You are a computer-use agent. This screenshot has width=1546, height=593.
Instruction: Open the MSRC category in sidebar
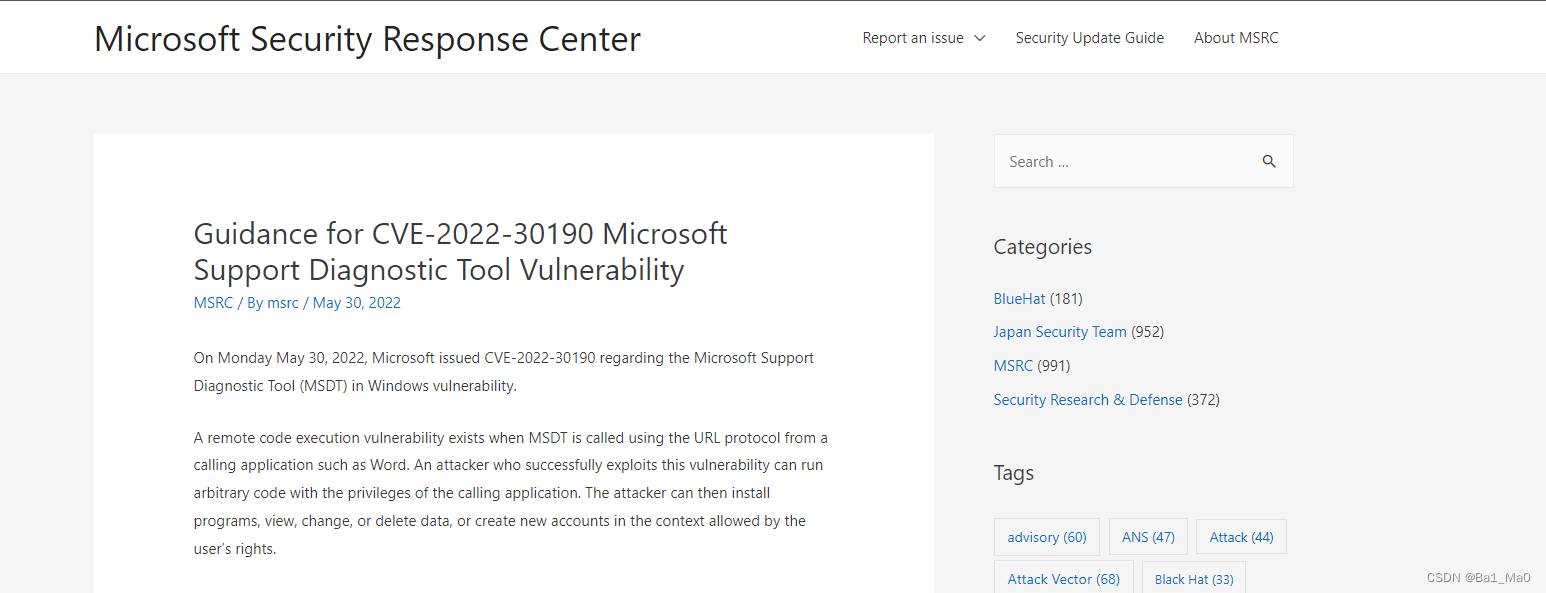[x=1013, y=366]
